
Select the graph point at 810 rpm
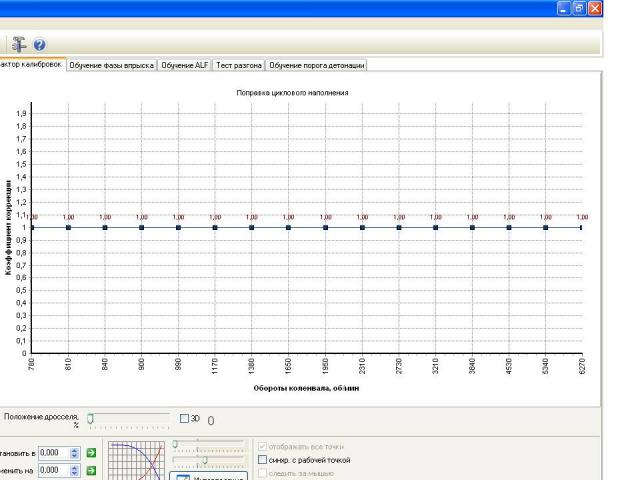(x=69, y=228)
